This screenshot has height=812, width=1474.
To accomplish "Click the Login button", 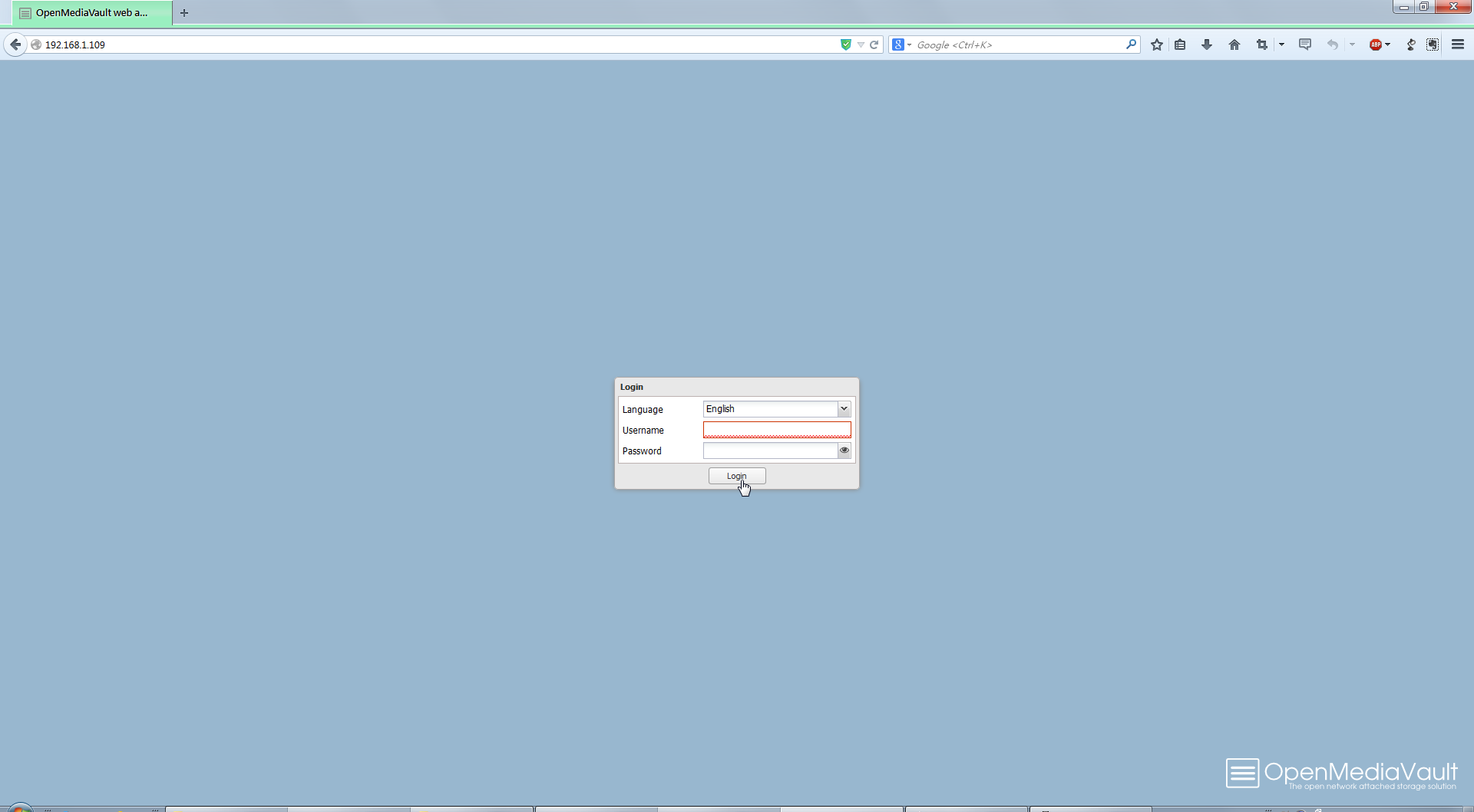I will pos(737,476).
